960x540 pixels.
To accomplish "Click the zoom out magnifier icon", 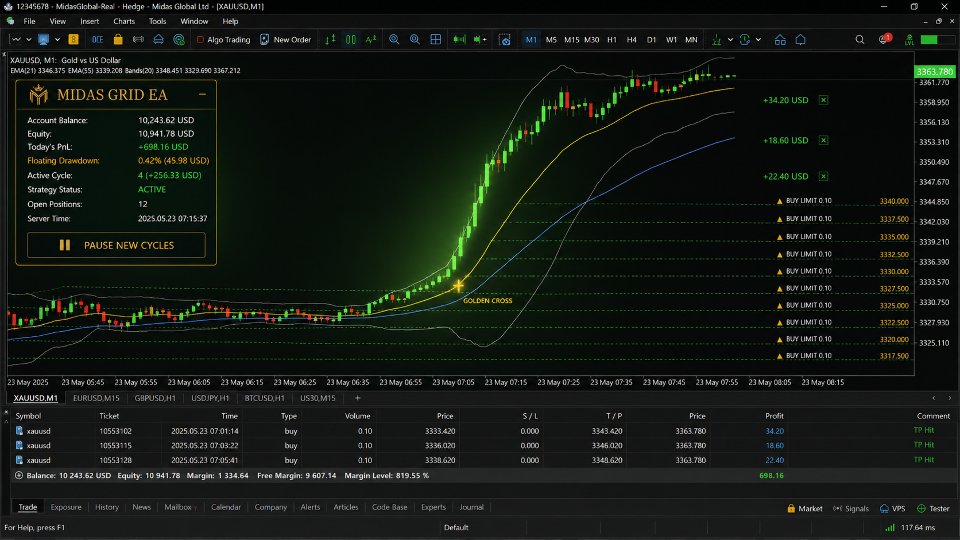I will click(x=414, y=39).
